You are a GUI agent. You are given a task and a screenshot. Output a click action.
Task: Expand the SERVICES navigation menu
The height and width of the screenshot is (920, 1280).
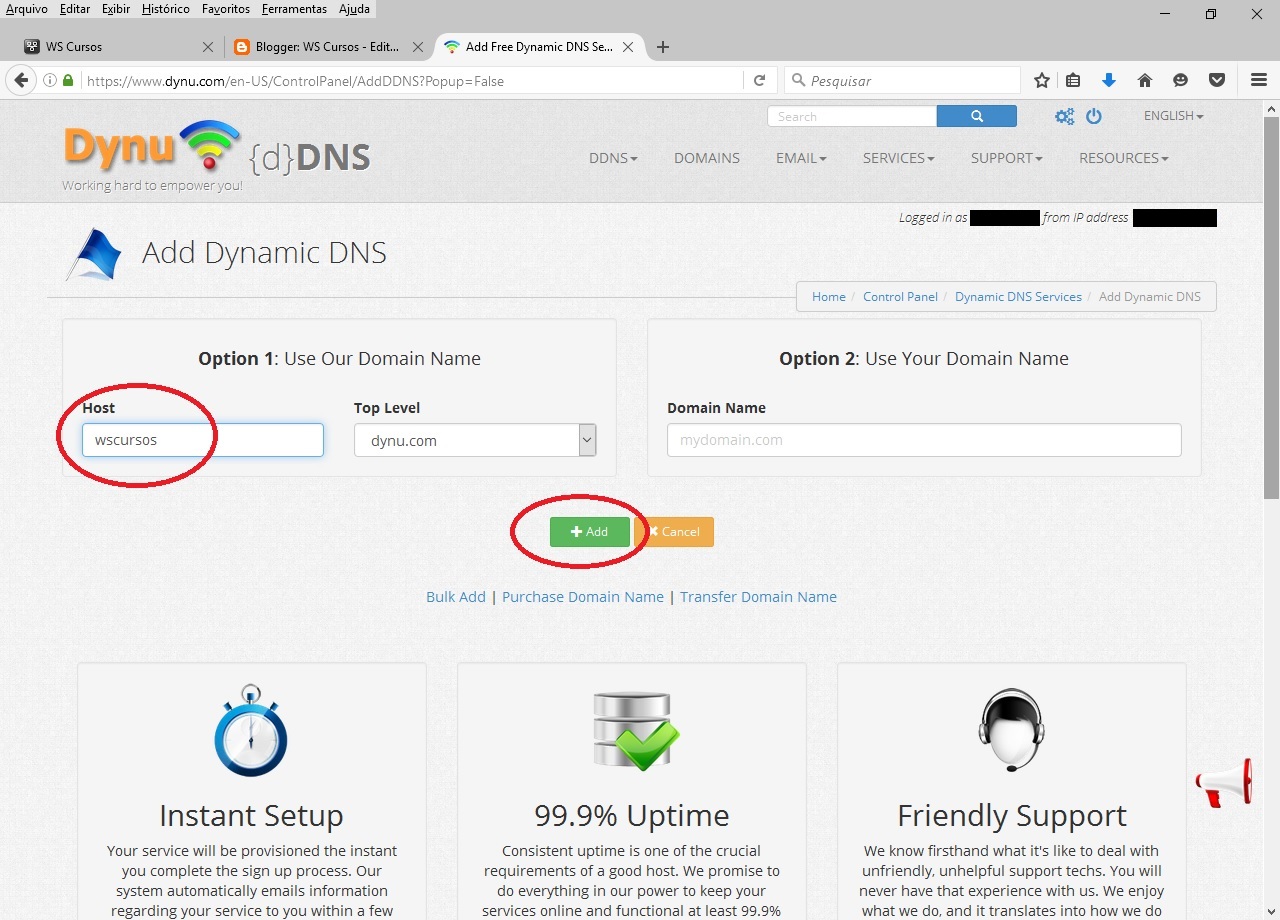(x=898, y=158)
